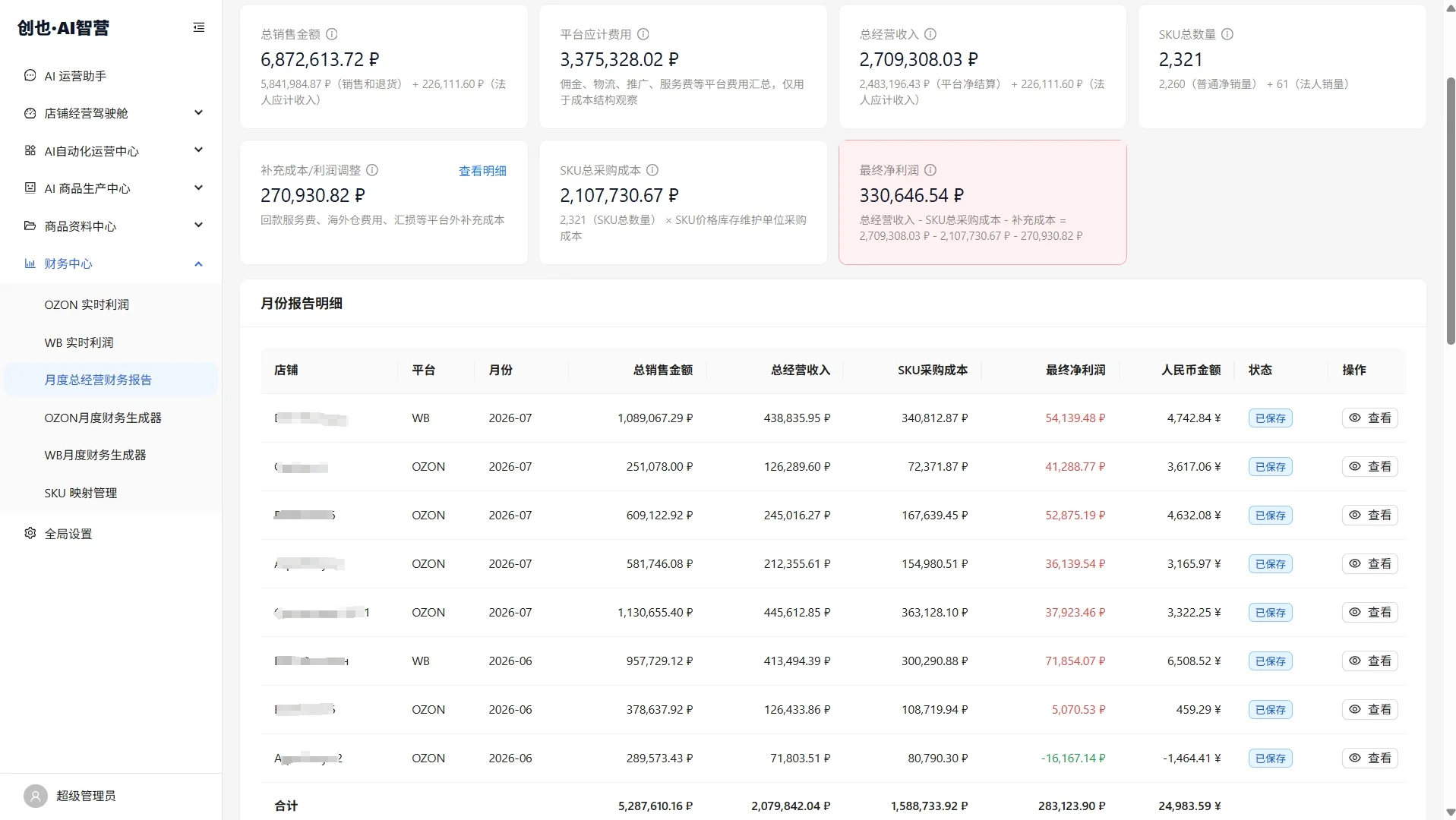Click 查看明细 link in 补充成本 card
Image resolution: width=1456 pixels, height=820 pixels.
482,171
